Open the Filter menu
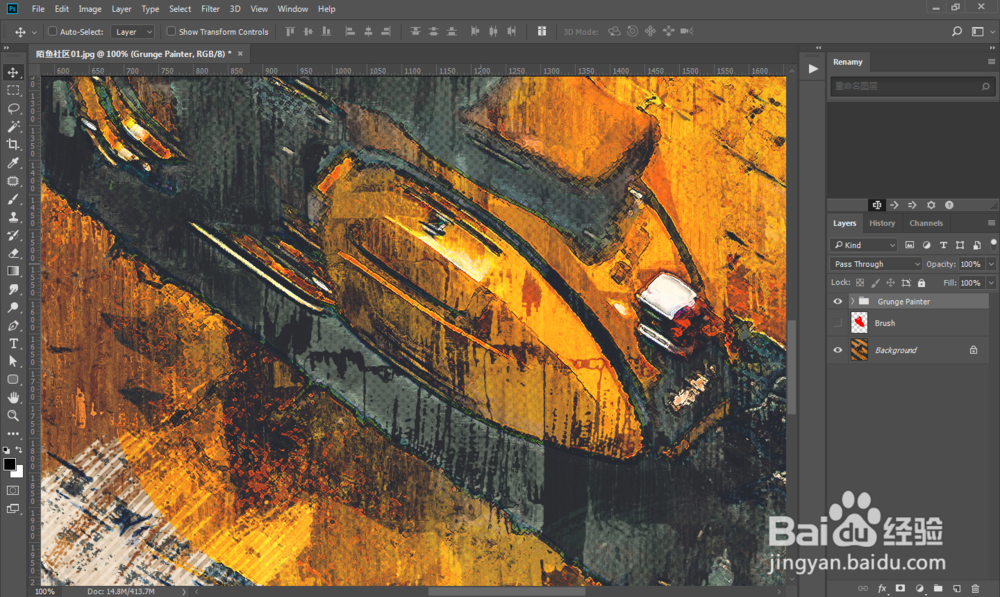 point(210,9)
